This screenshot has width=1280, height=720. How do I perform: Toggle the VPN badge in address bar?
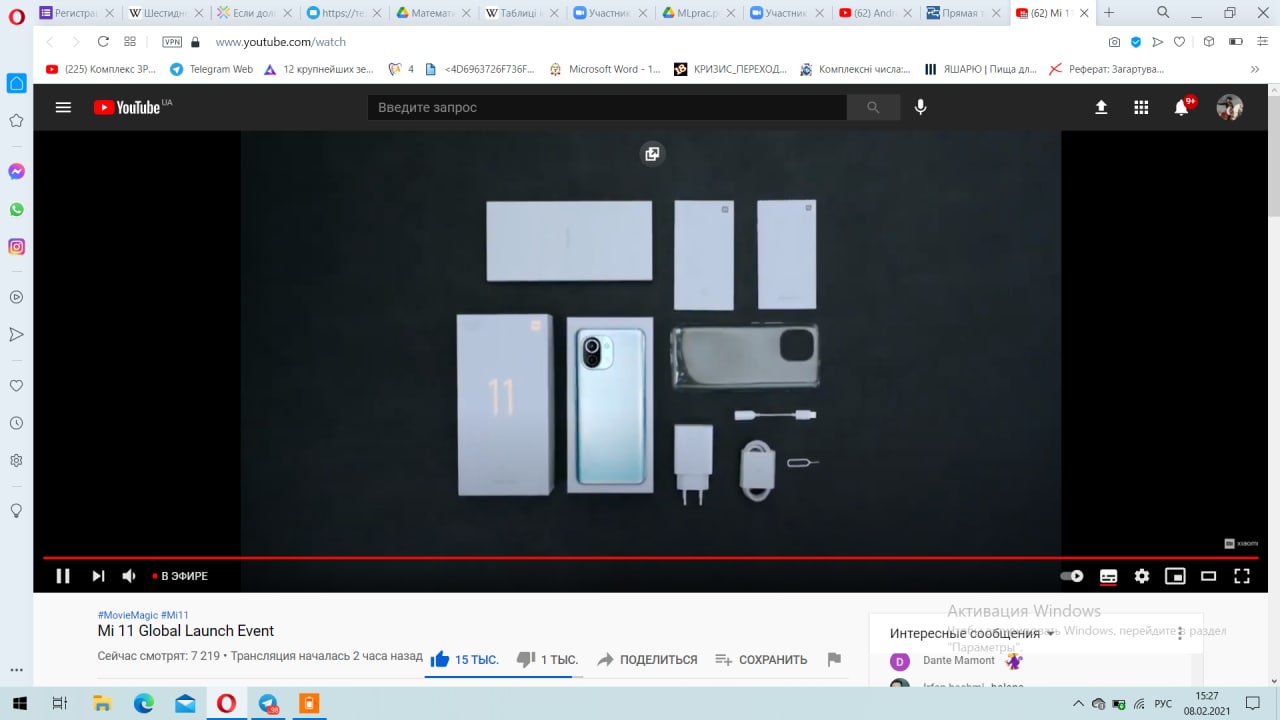tap(172, 42)
